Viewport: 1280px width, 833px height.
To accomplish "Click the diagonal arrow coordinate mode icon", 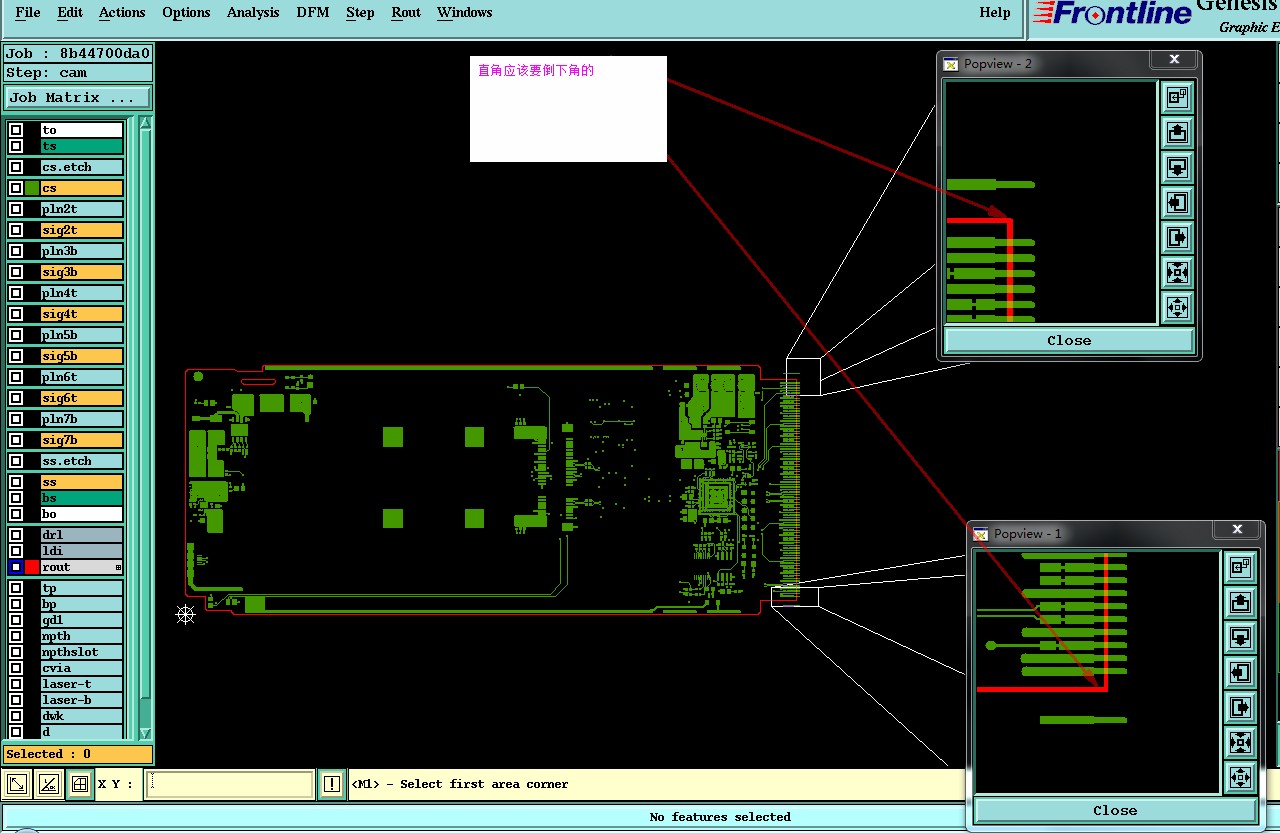I will tap(17, 785).
